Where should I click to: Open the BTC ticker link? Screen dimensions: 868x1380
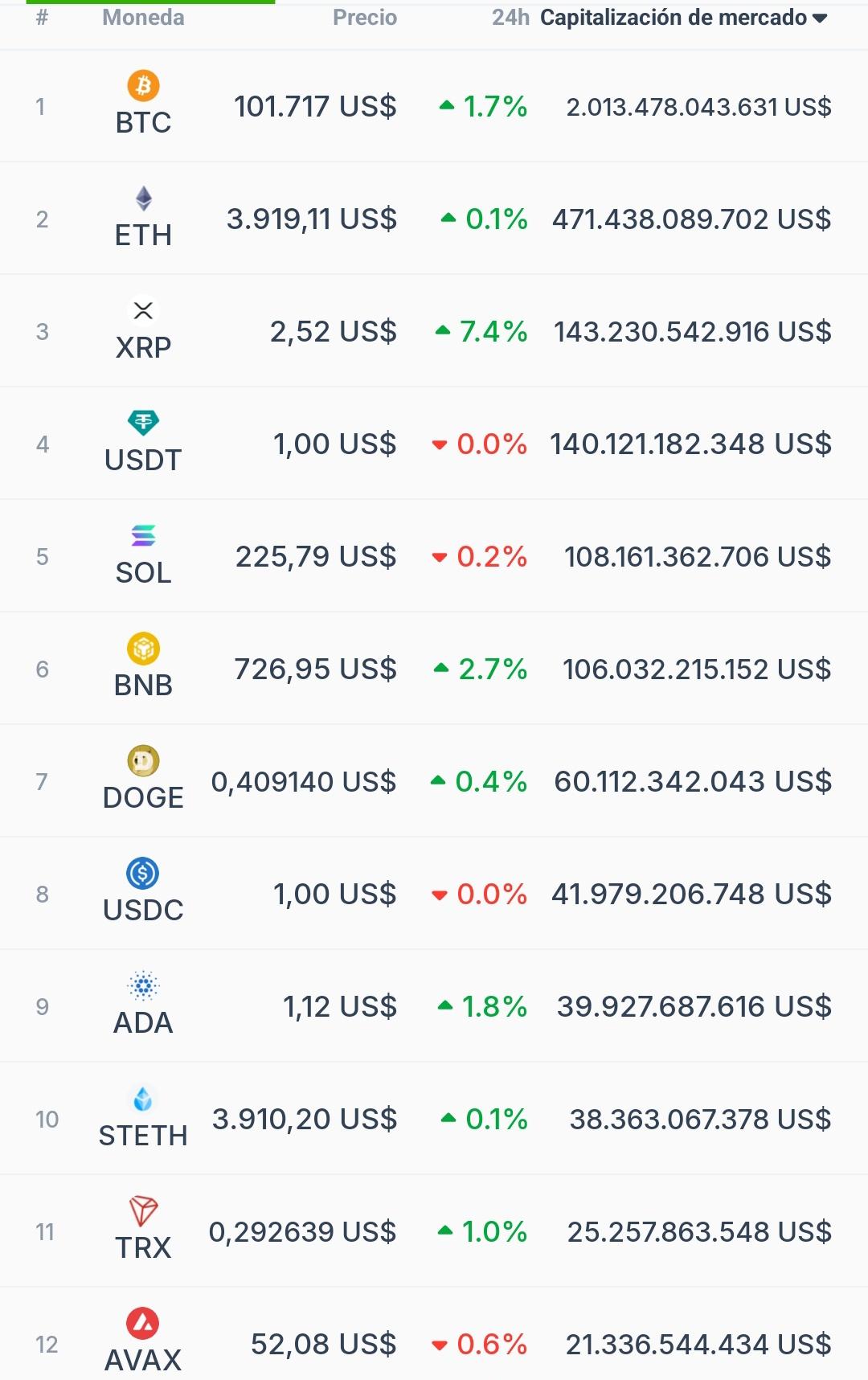(x=143, y=123)
